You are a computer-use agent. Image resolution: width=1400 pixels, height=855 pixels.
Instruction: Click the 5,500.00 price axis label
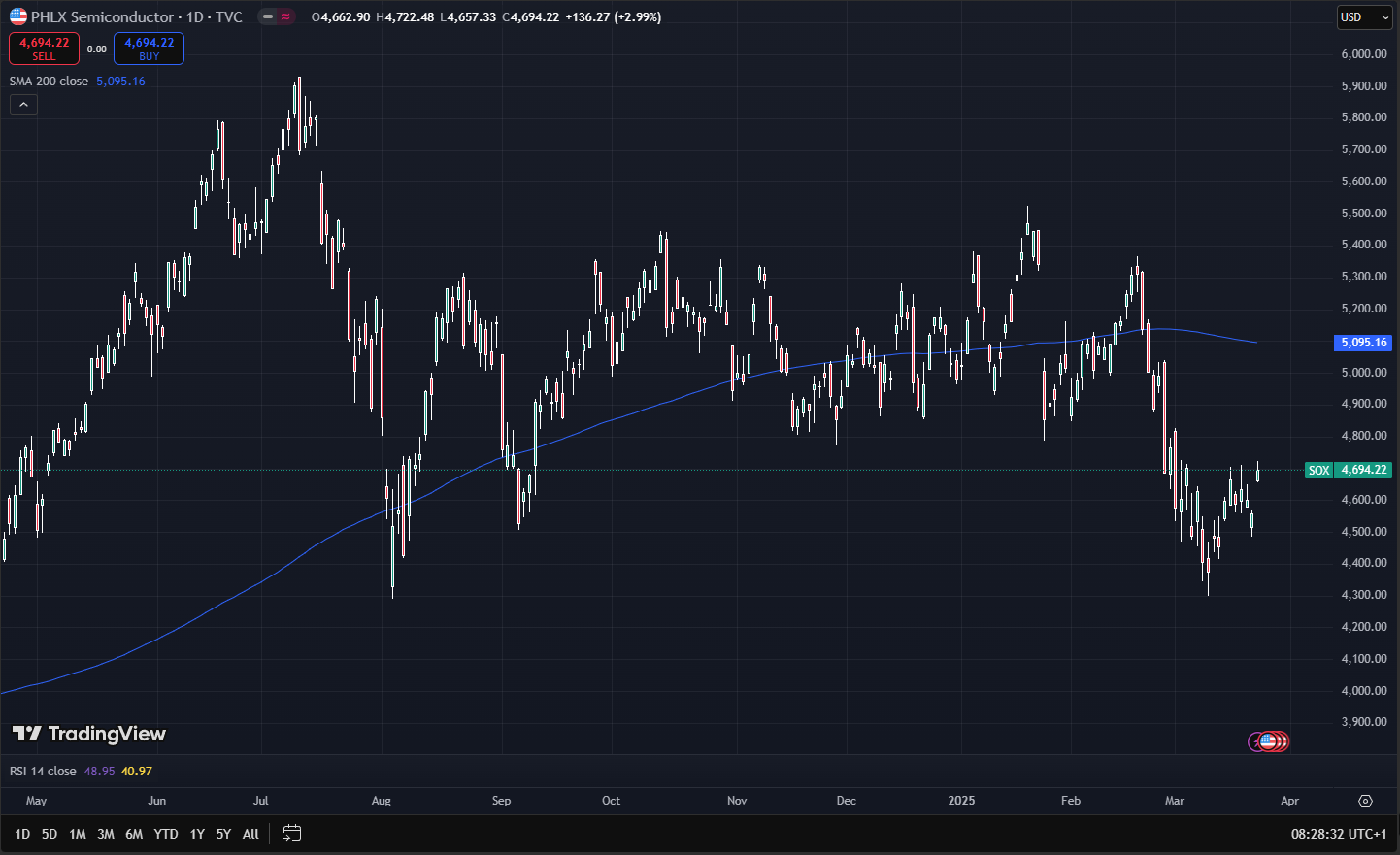pos(1364,214)
